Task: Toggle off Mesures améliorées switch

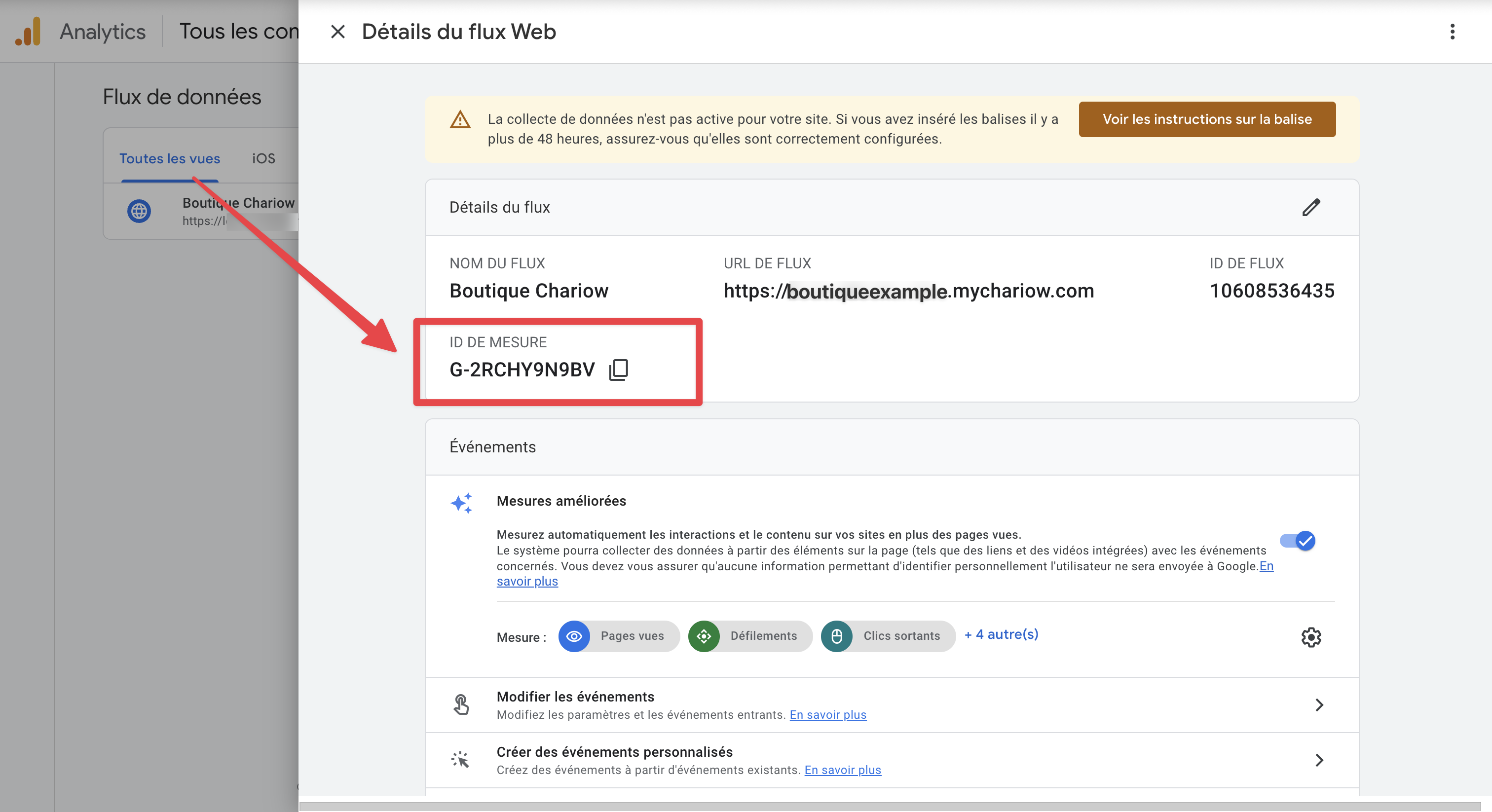Action: [1298, 540]
